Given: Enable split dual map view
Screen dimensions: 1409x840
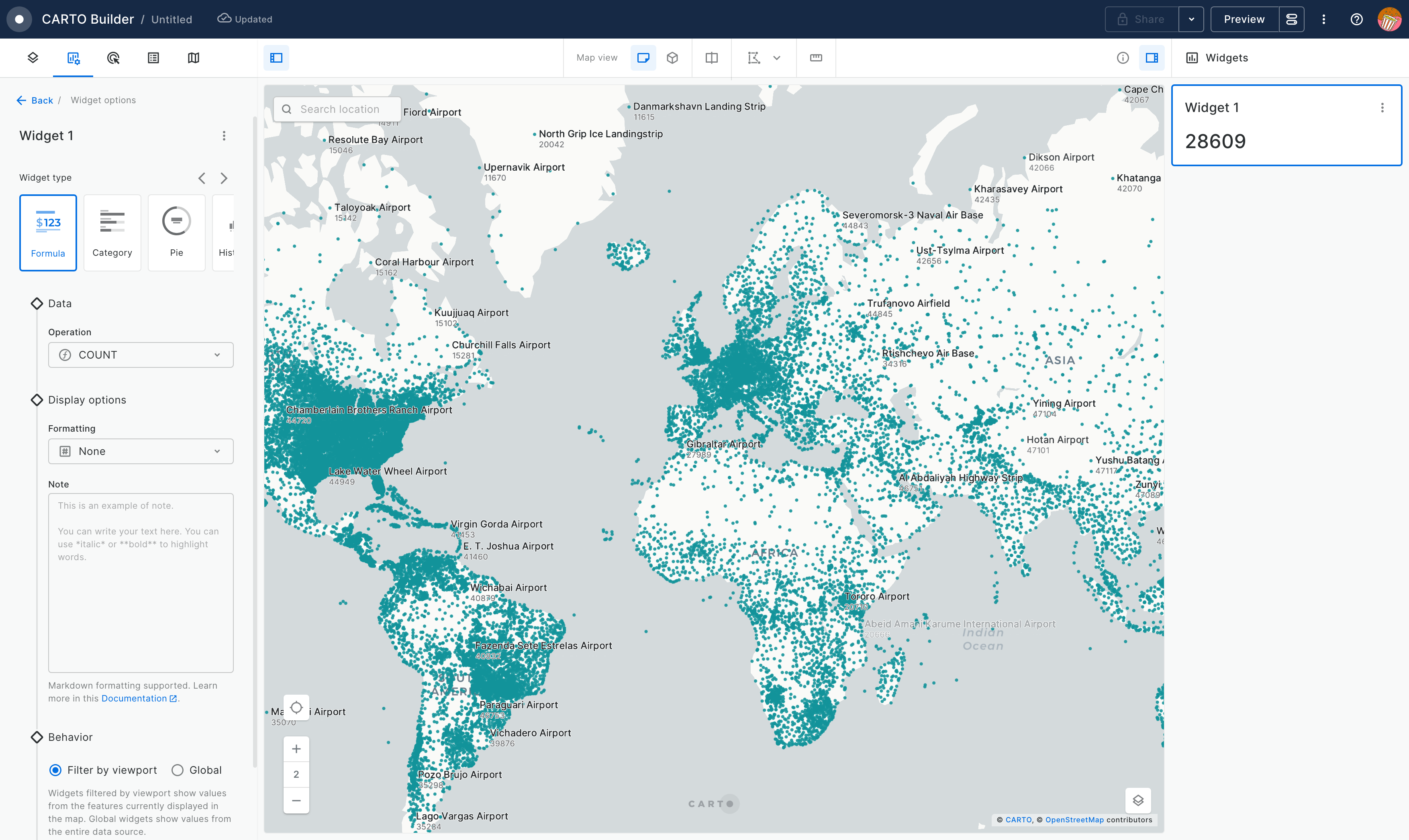Looking at the screenshot, I should (x=712, y=58).
